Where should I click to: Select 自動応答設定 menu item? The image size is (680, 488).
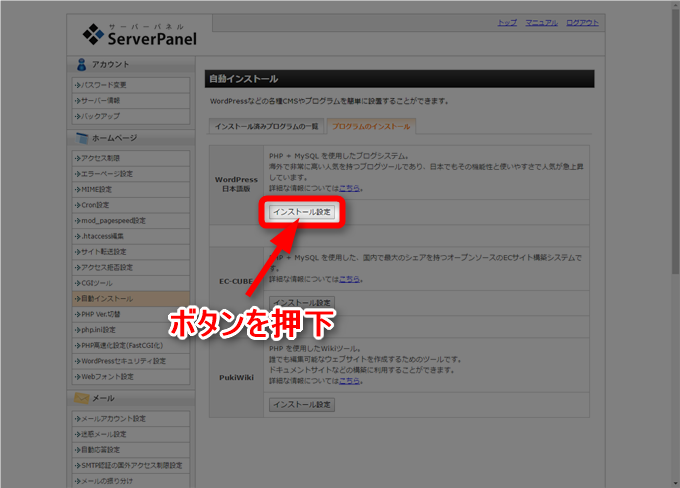(131, 450)
